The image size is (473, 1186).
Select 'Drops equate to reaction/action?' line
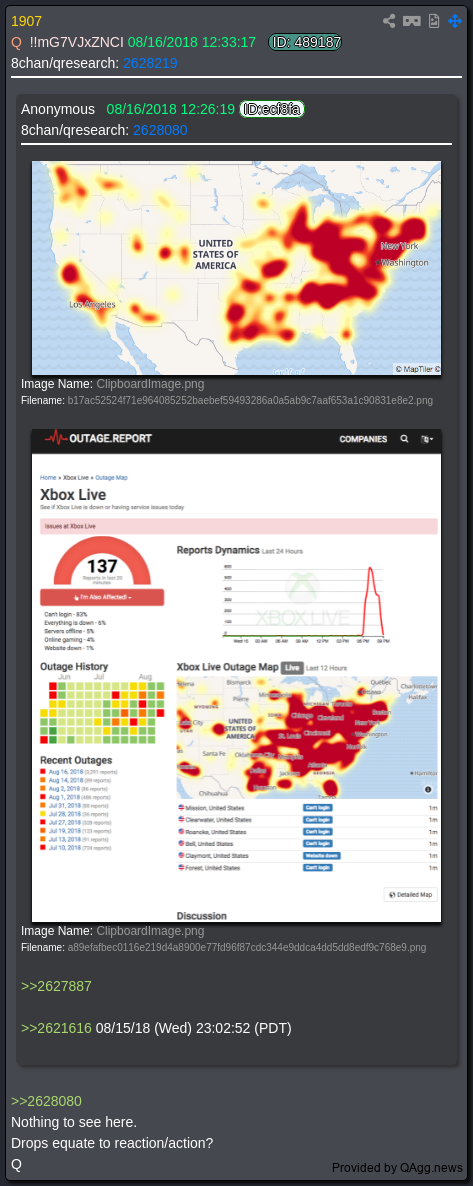click(x=112, y=1143)
